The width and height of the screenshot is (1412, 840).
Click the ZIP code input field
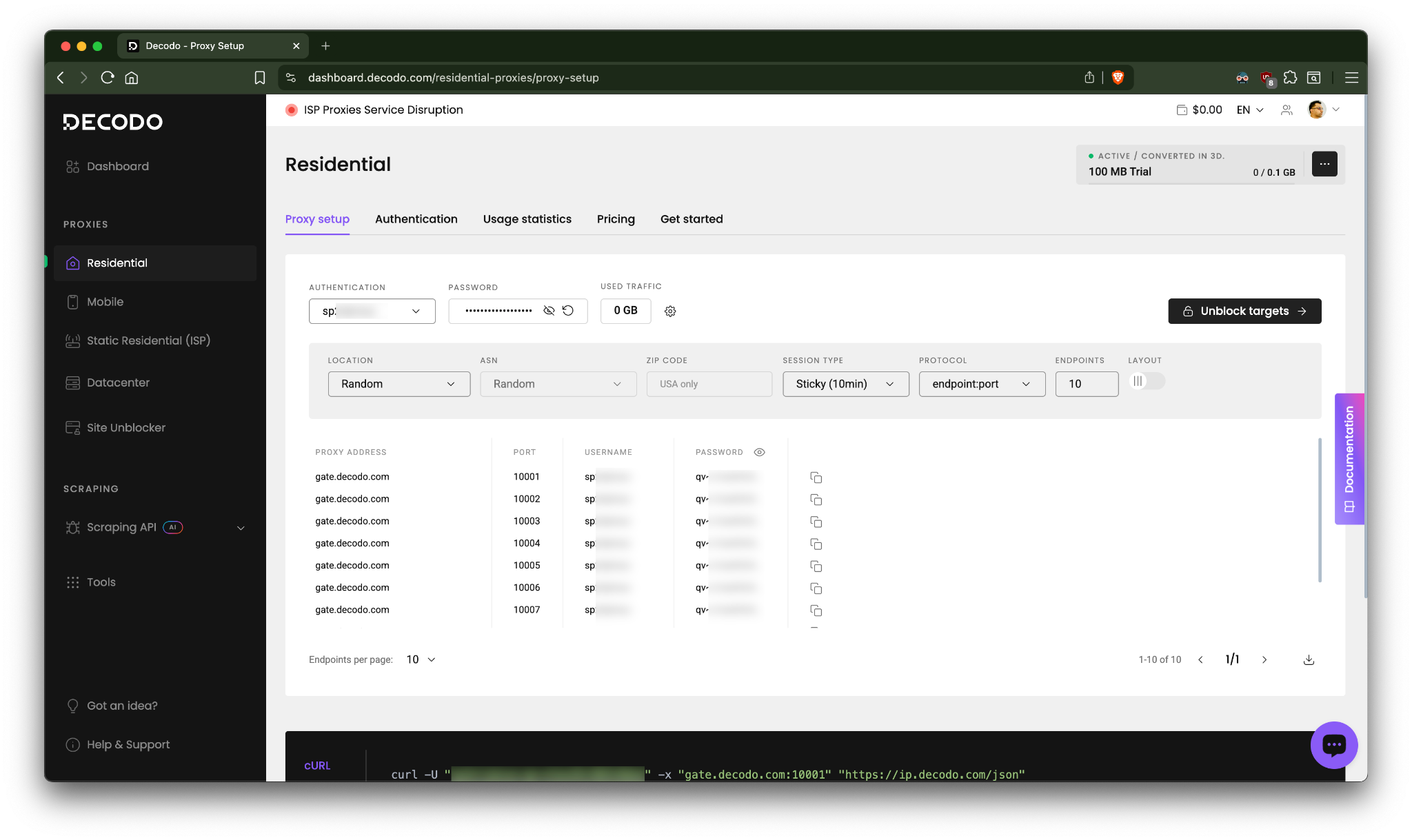[709, 384]
